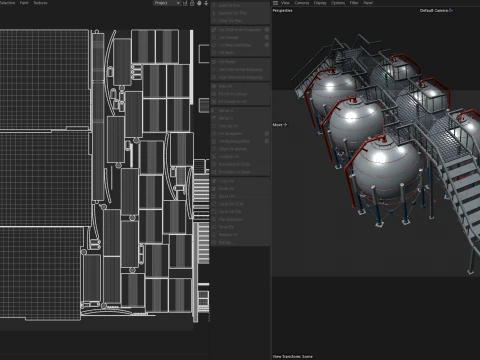Click the lock icon in UV editor header
Screen dimensions: 480x360
pos(192,3)
